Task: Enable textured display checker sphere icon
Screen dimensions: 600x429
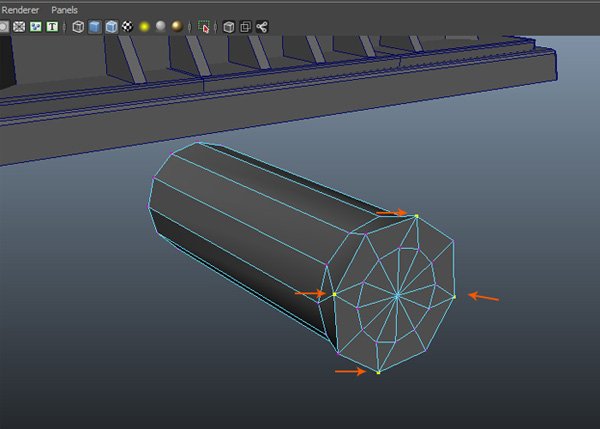Action: 127,26
